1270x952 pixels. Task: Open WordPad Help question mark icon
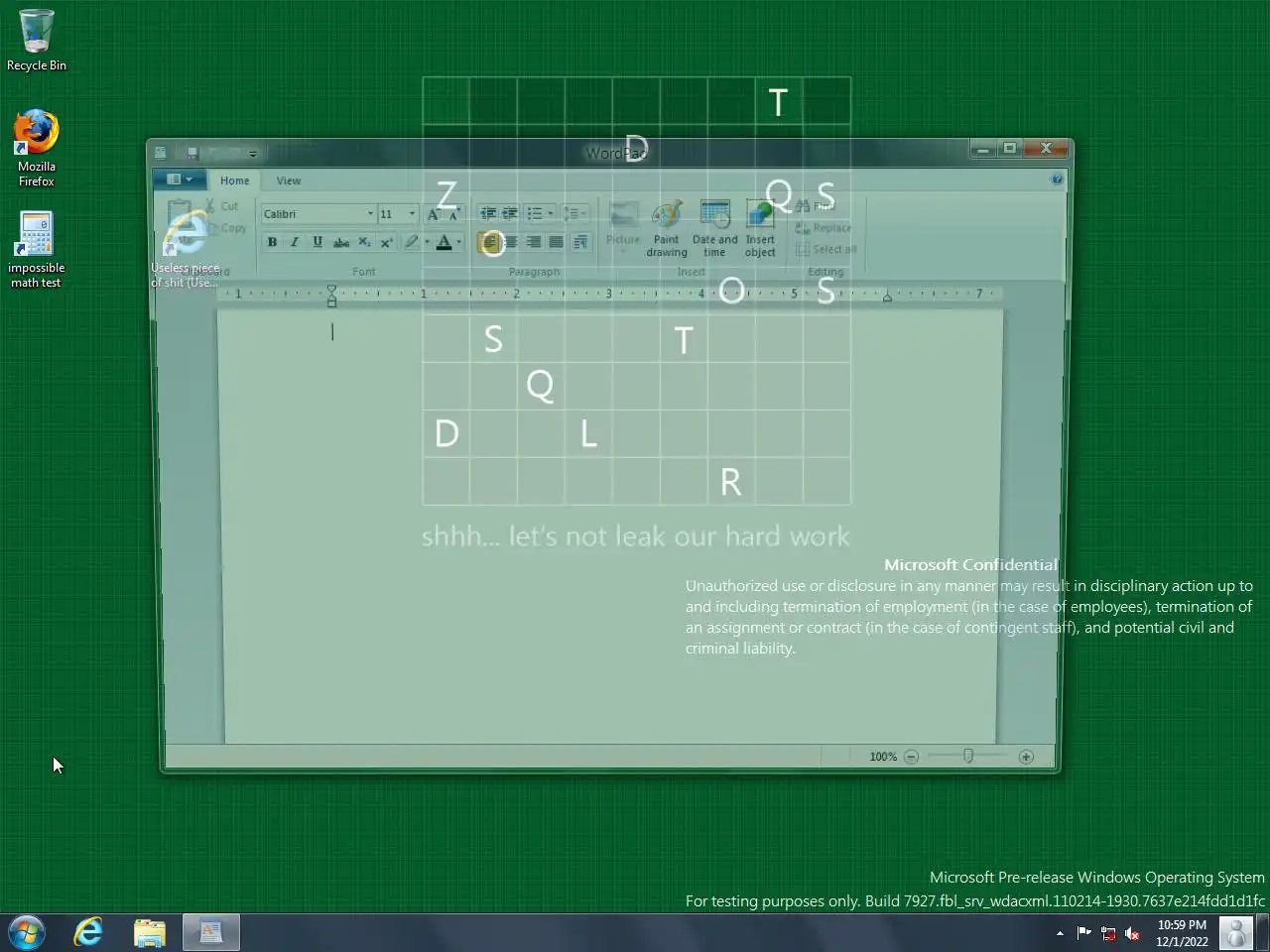pyautogui.click(x=1057, y=179)
